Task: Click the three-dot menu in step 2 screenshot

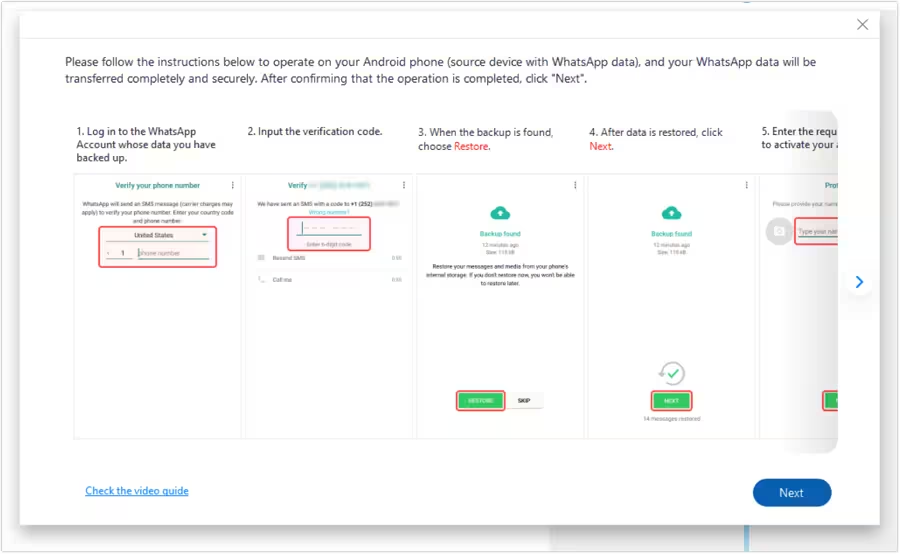Action: (x=404, y=185)
